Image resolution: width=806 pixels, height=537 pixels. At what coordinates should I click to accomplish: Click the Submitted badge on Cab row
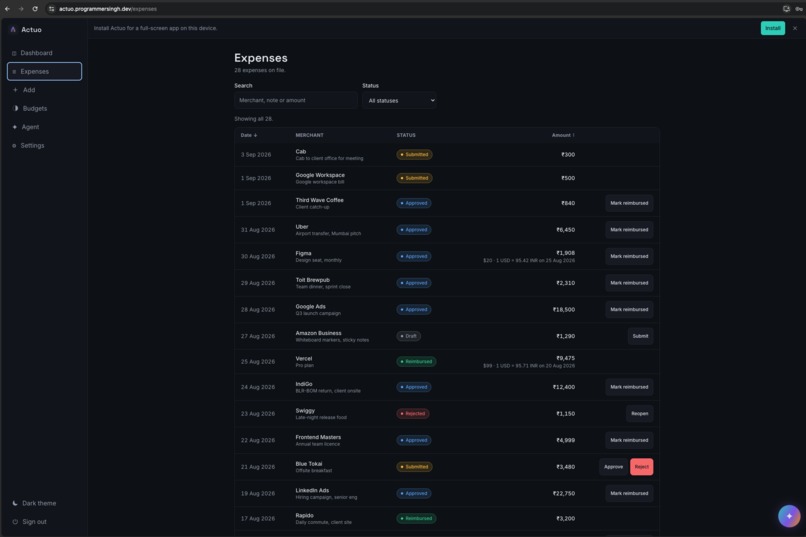pos(414,155)
